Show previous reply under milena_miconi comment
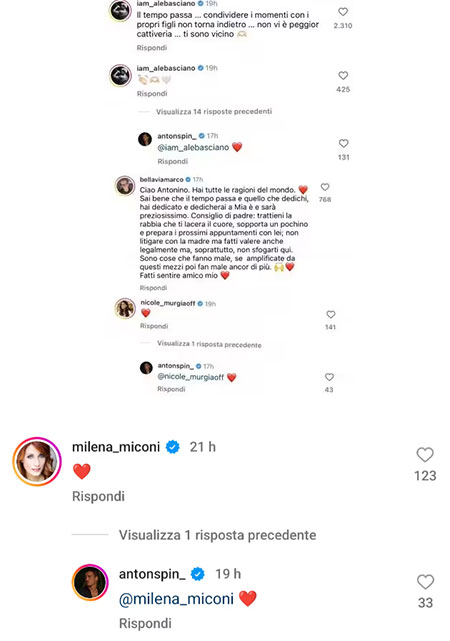 point(217,535)
